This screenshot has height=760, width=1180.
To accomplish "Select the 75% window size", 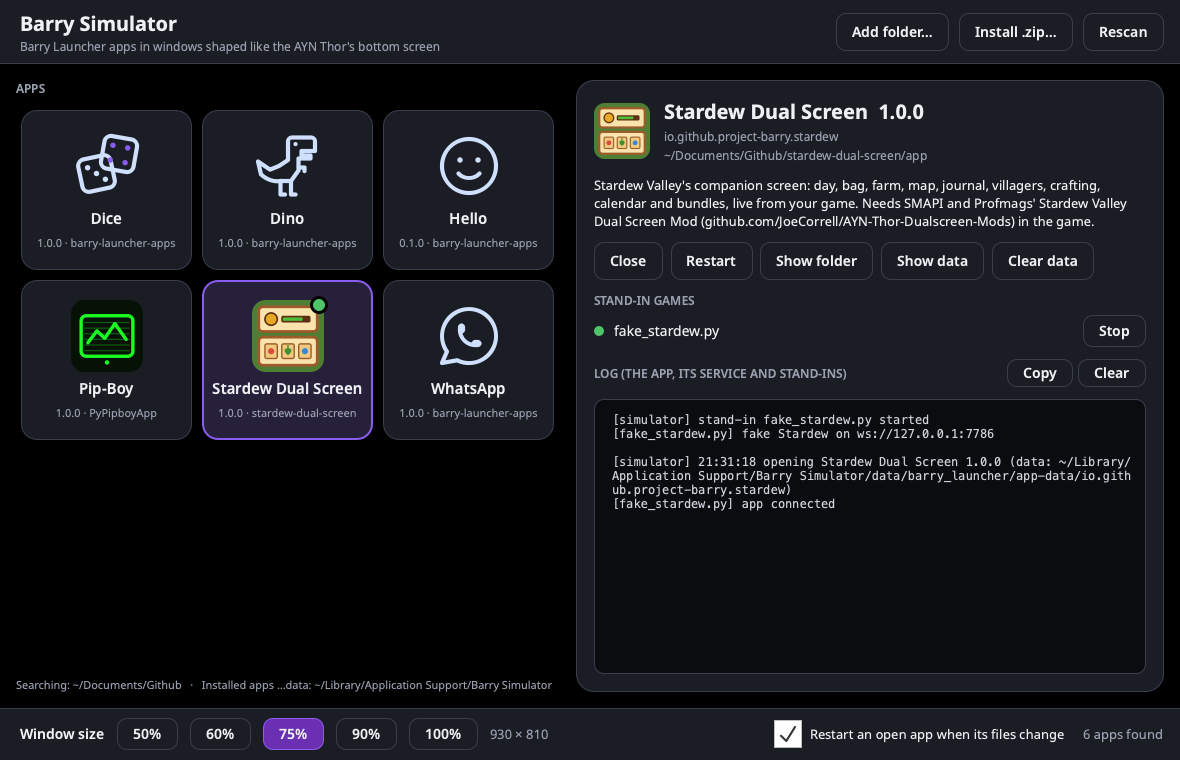I will coord(293,734).
